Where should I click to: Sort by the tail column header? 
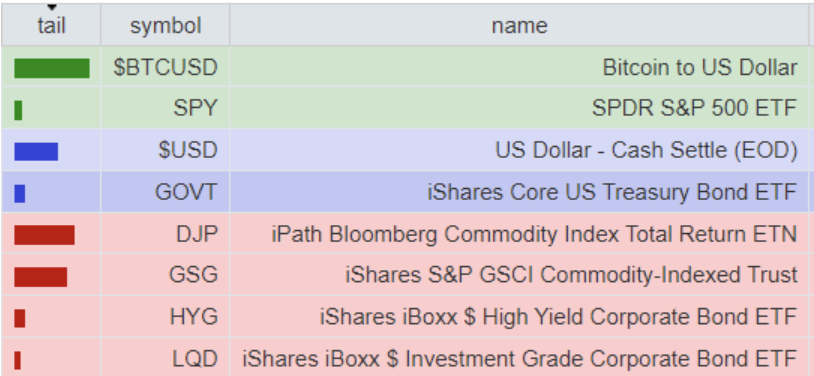click(x=51, y=25)
